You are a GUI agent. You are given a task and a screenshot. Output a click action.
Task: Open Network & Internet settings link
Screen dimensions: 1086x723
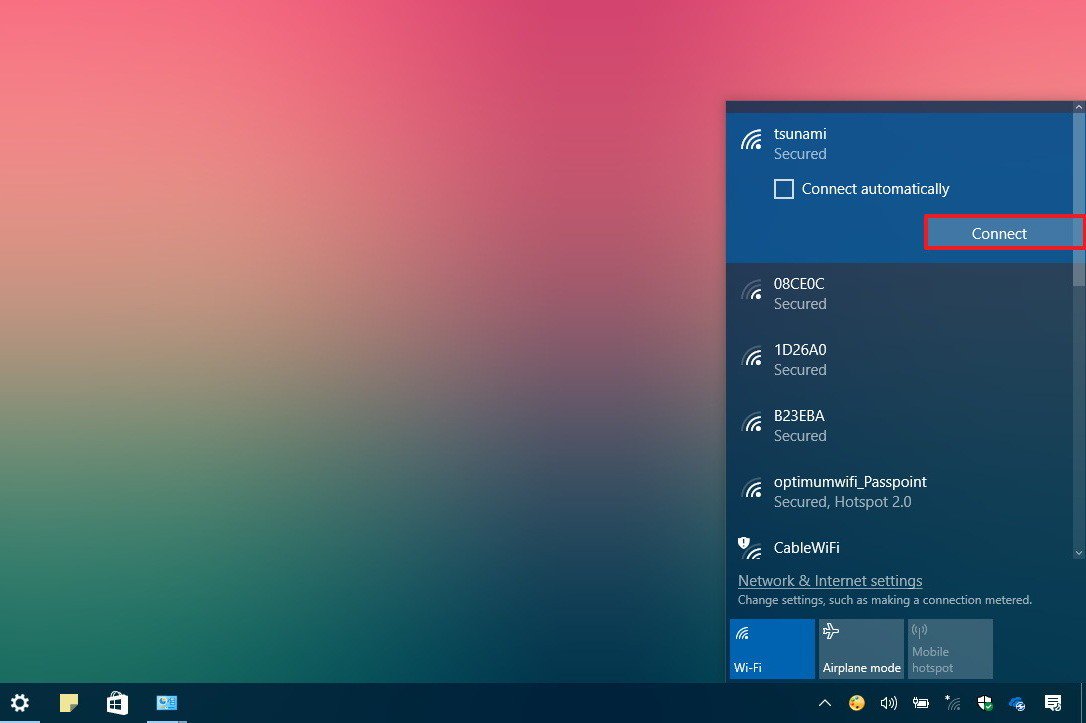coord(830,580)
